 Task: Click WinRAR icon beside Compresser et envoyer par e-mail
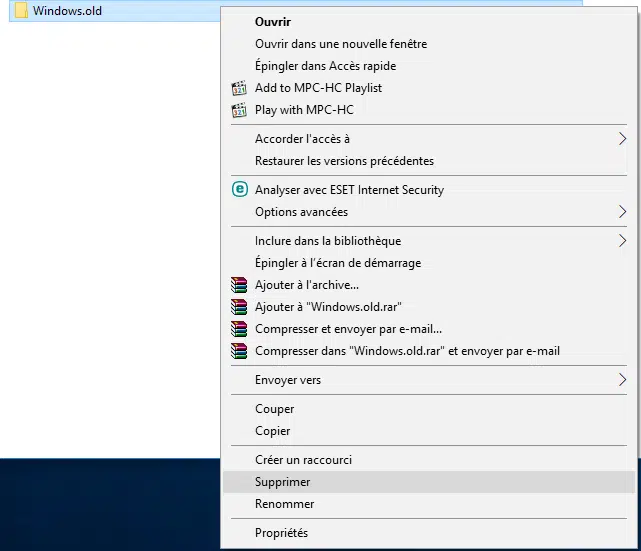tap(239, 329)
